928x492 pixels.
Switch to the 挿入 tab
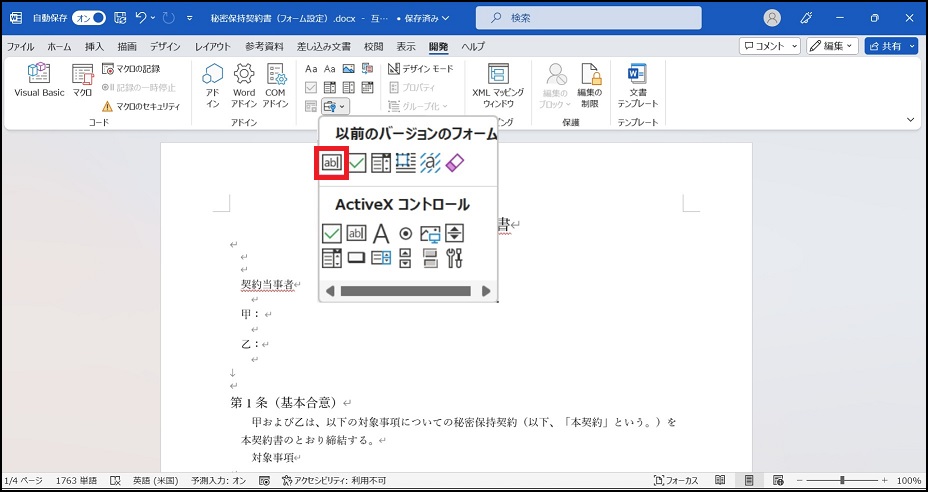(x=94, y=47)
